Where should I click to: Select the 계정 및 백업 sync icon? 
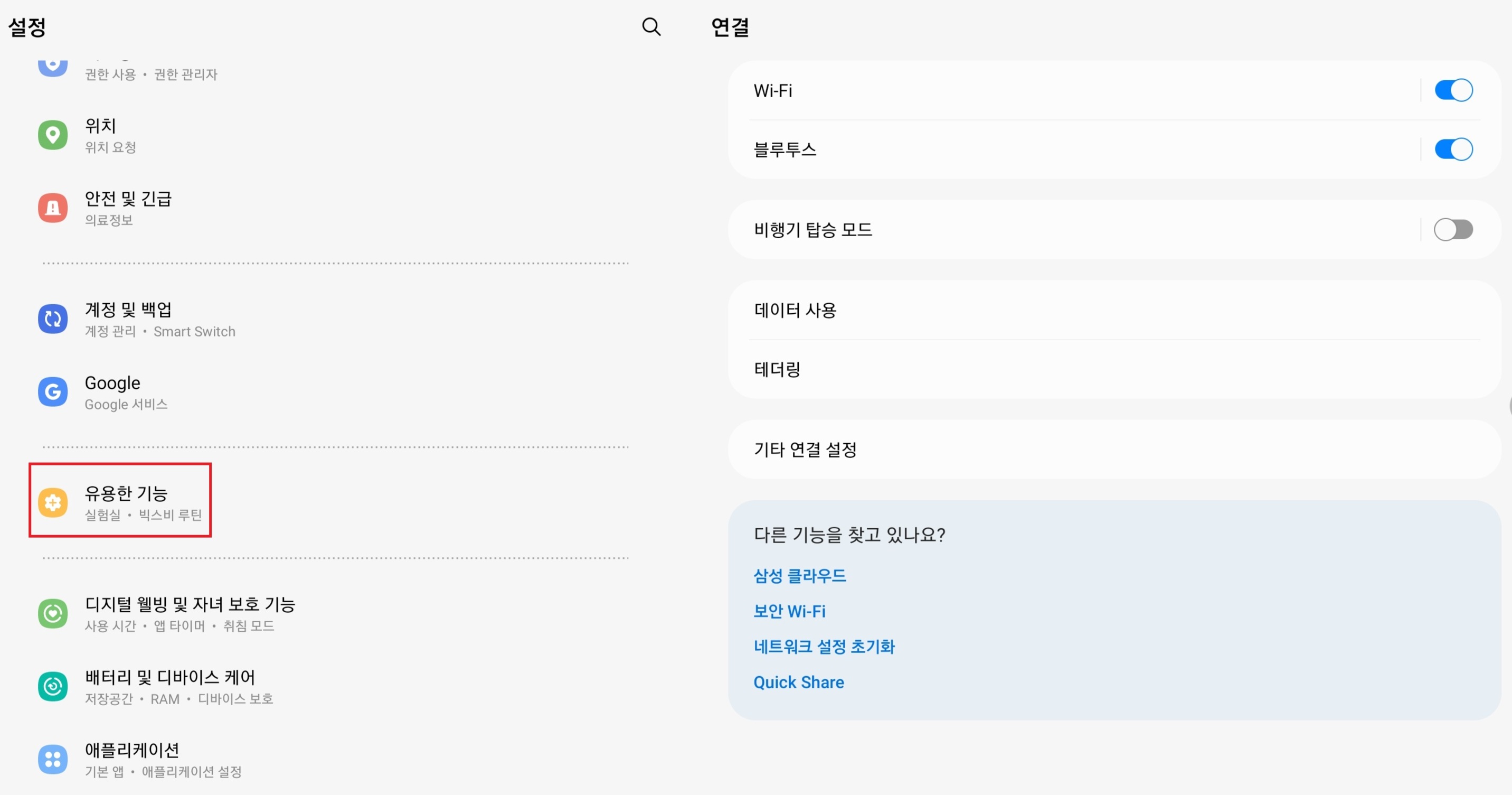click(53, 319)
